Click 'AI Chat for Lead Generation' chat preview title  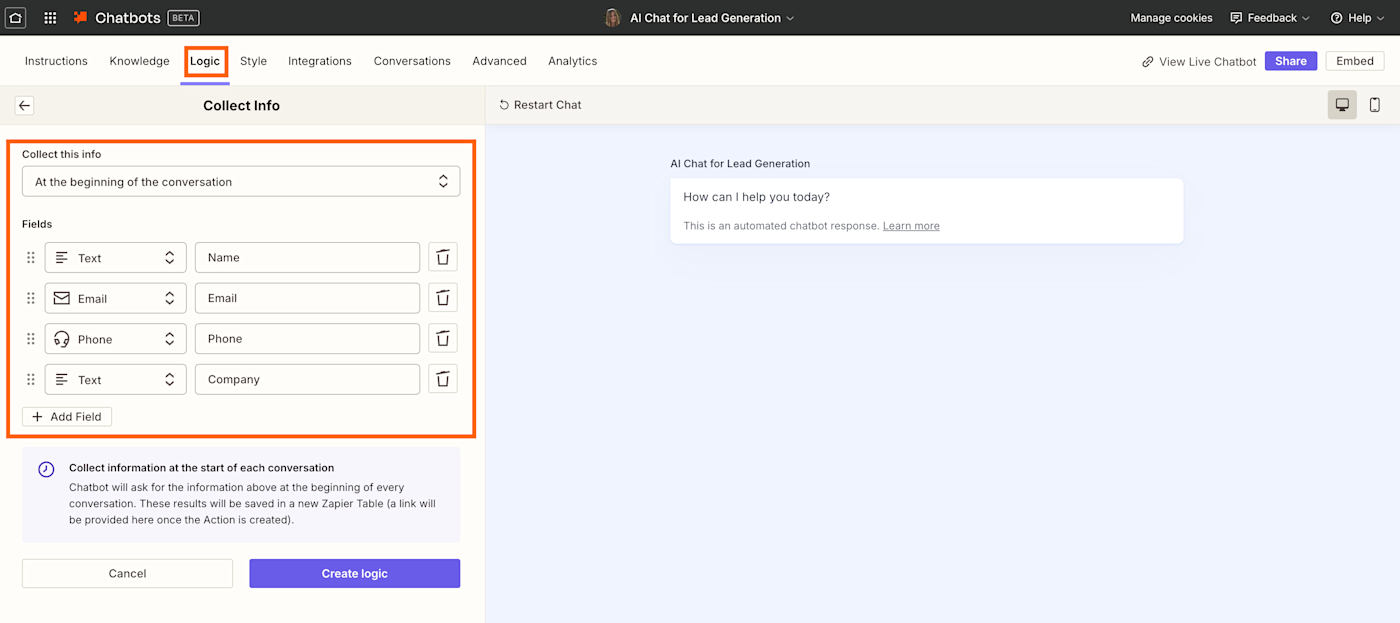click(740, 163)
